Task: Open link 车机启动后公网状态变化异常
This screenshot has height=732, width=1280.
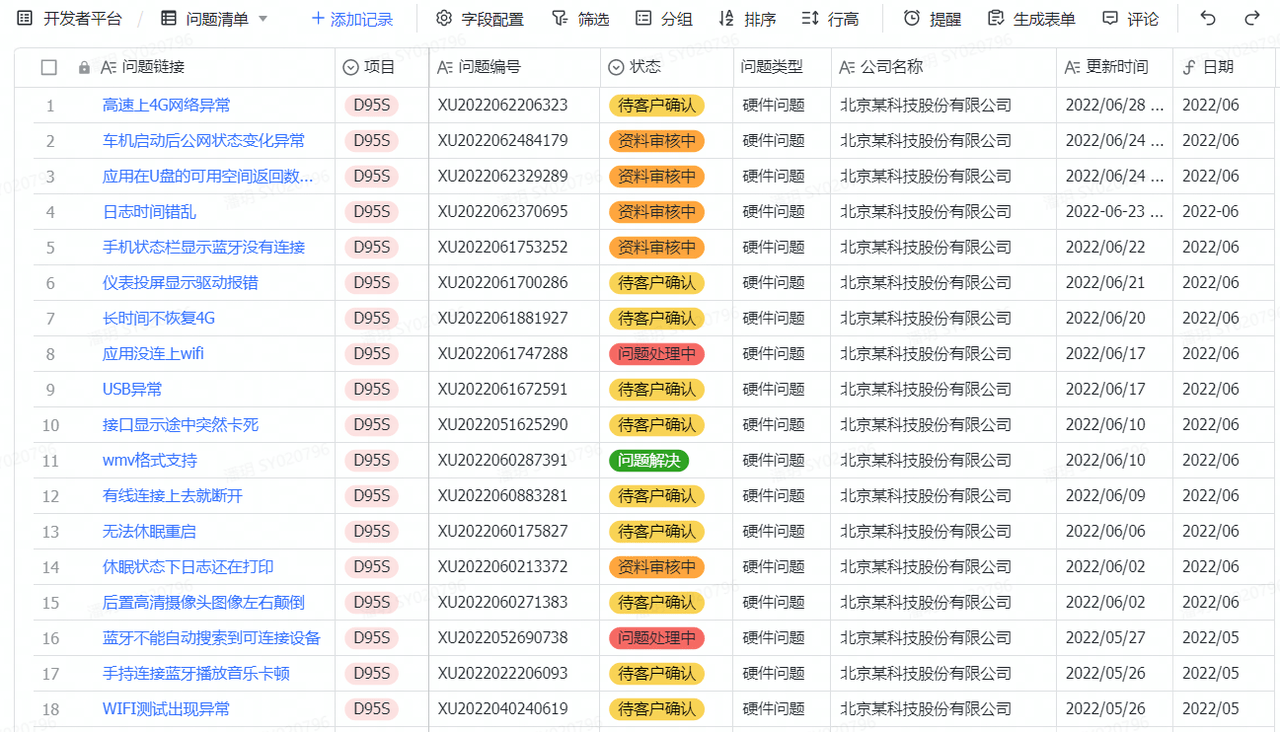Action: point(204,141)
